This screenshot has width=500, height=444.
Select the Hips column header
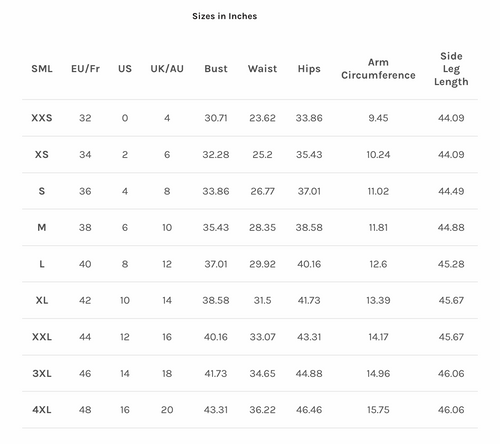click(309, 69)
